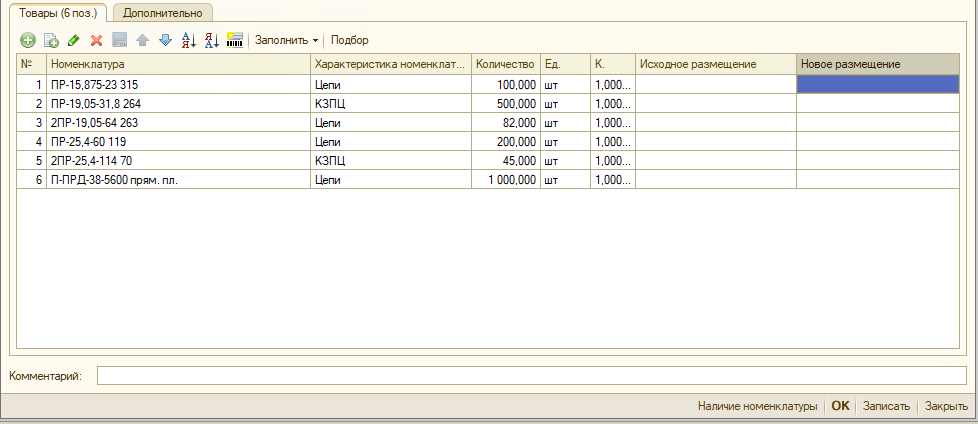Click the Записать button
This screenshot has width=978, height=424.
click(886, 406)
